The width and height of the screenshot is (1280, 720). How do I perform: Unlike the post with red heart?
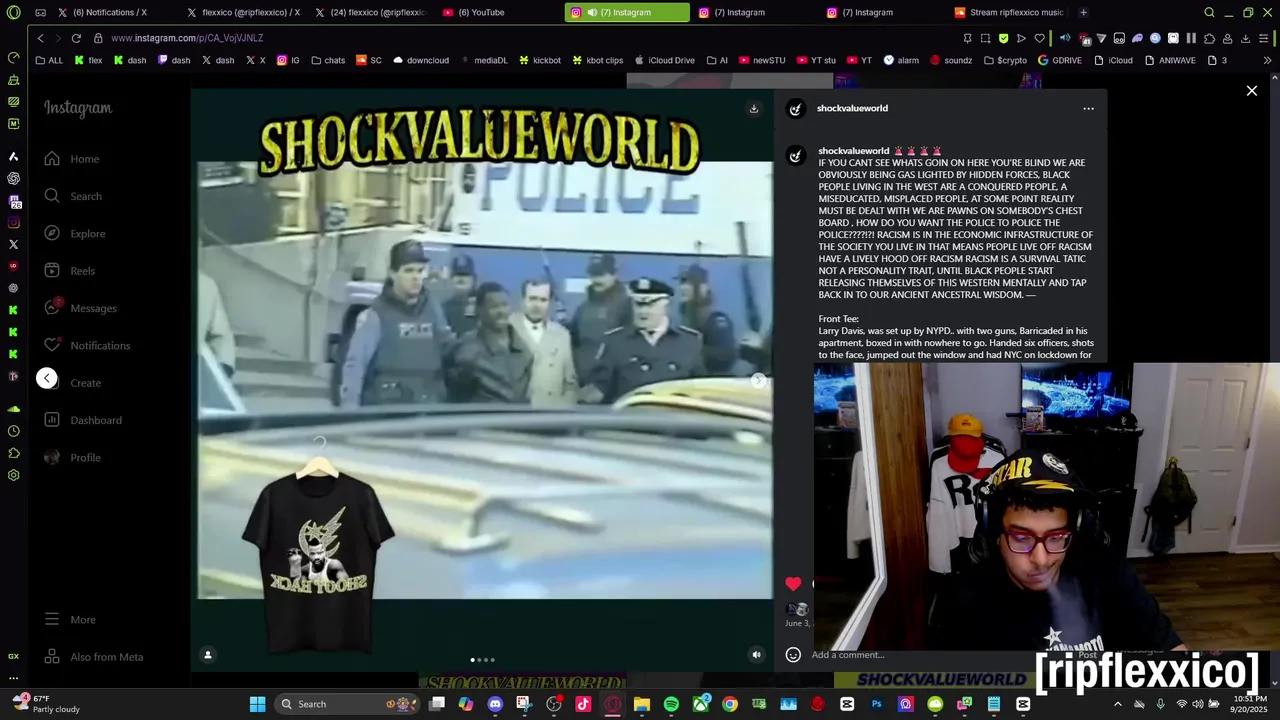click(793, 583)
